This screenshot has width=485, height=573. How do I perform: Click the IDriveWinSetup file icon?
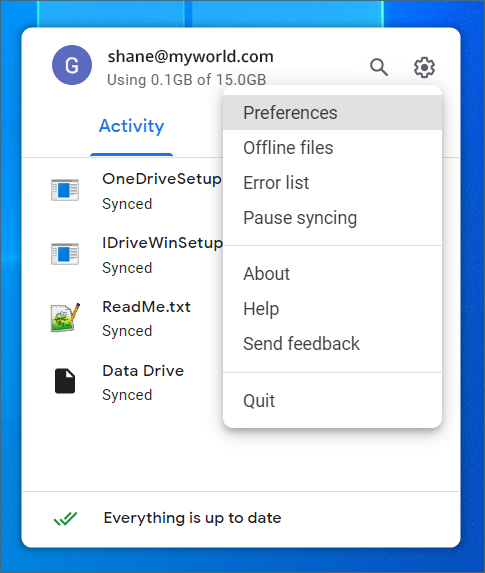(x=65, y=254)
